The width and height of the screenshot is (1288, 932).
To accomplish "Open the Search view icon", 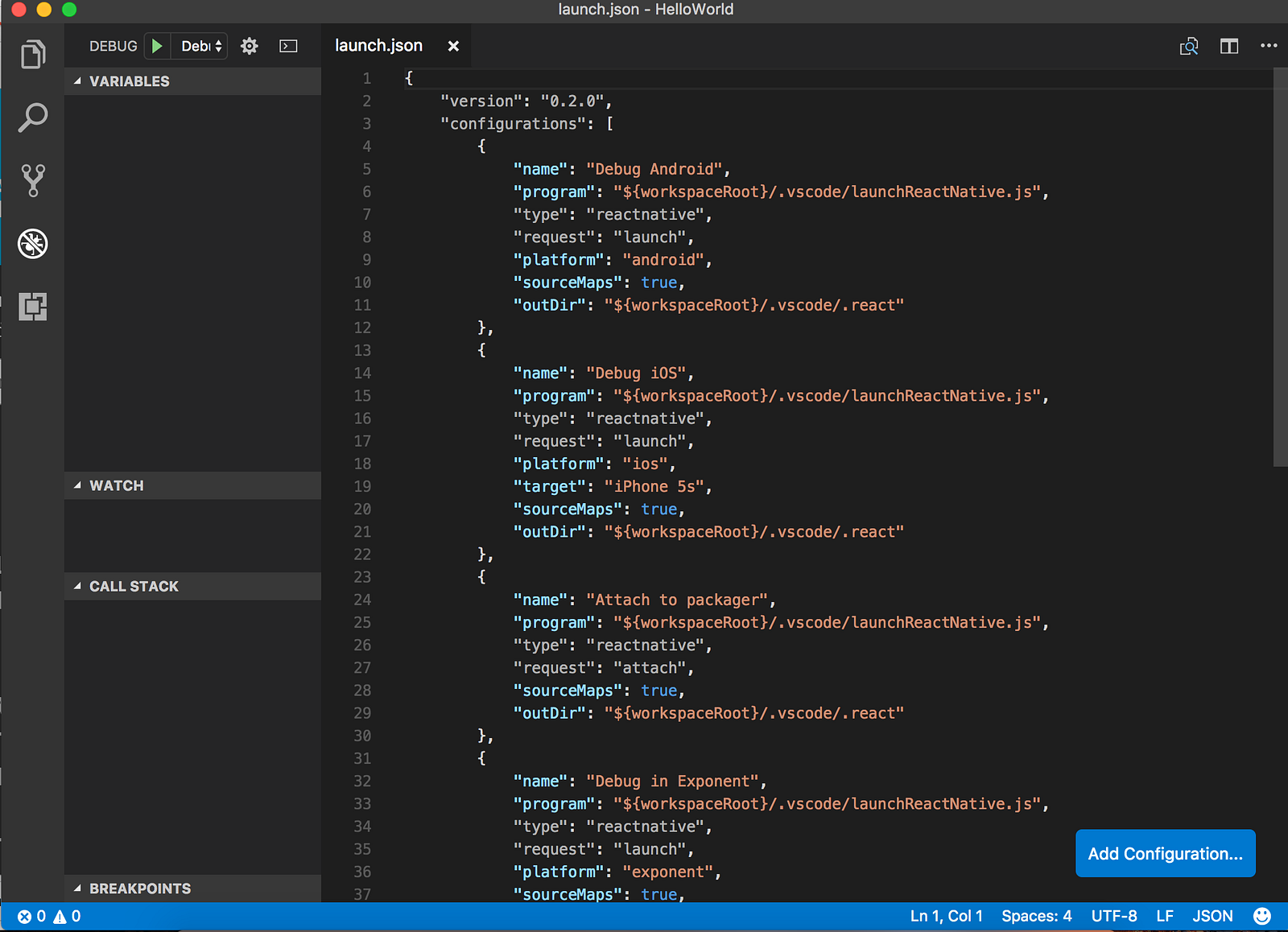I will [33, 118].
